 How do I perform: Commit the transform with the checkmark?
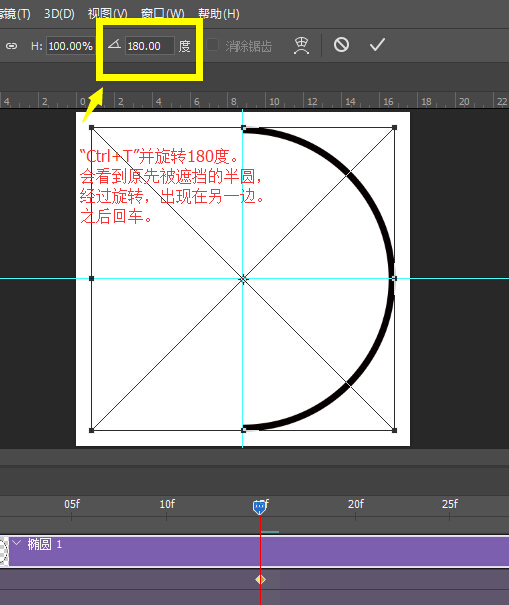click(x=377, y=45)
